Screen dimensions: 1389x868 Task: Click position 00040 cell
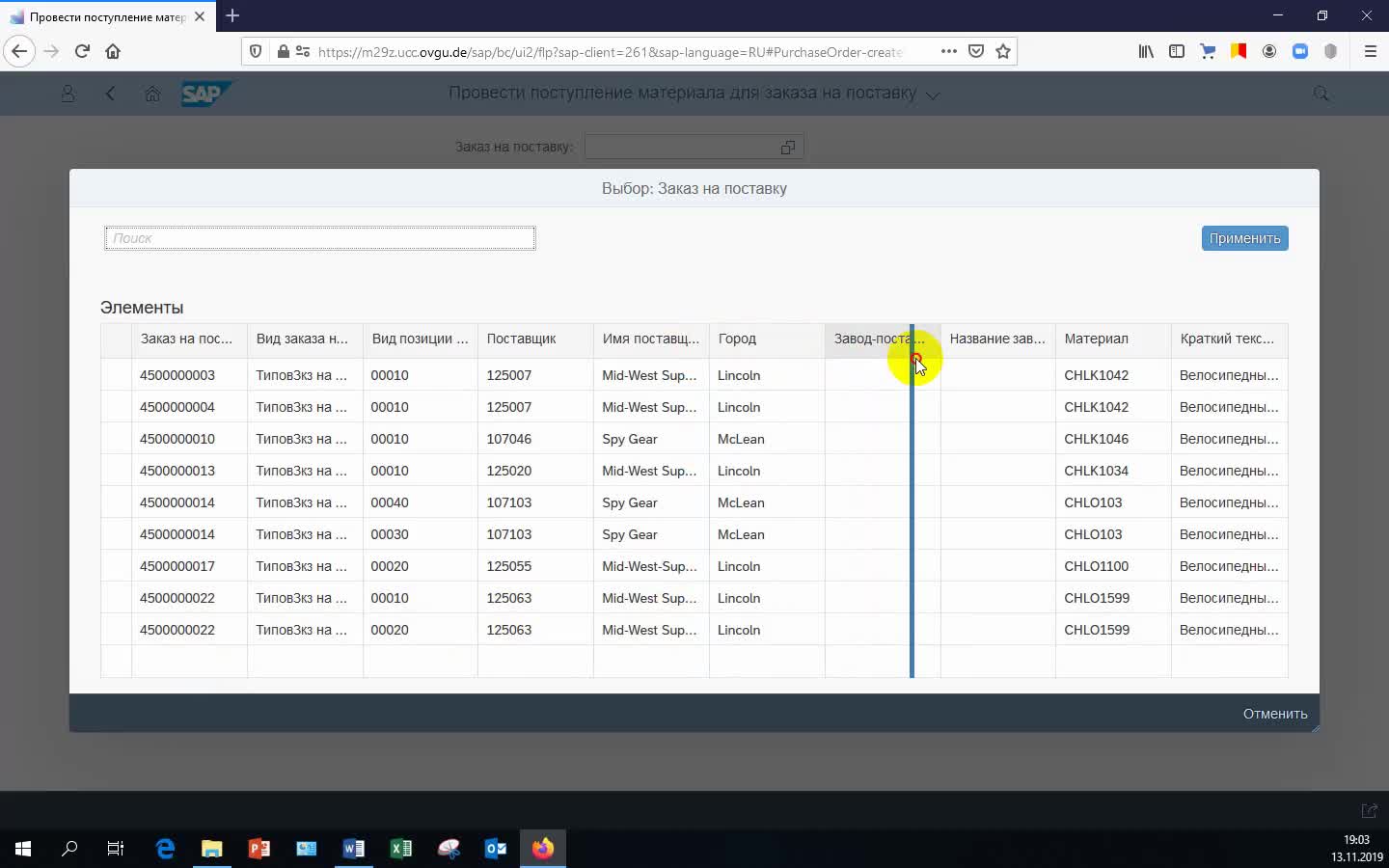point(420,502)
